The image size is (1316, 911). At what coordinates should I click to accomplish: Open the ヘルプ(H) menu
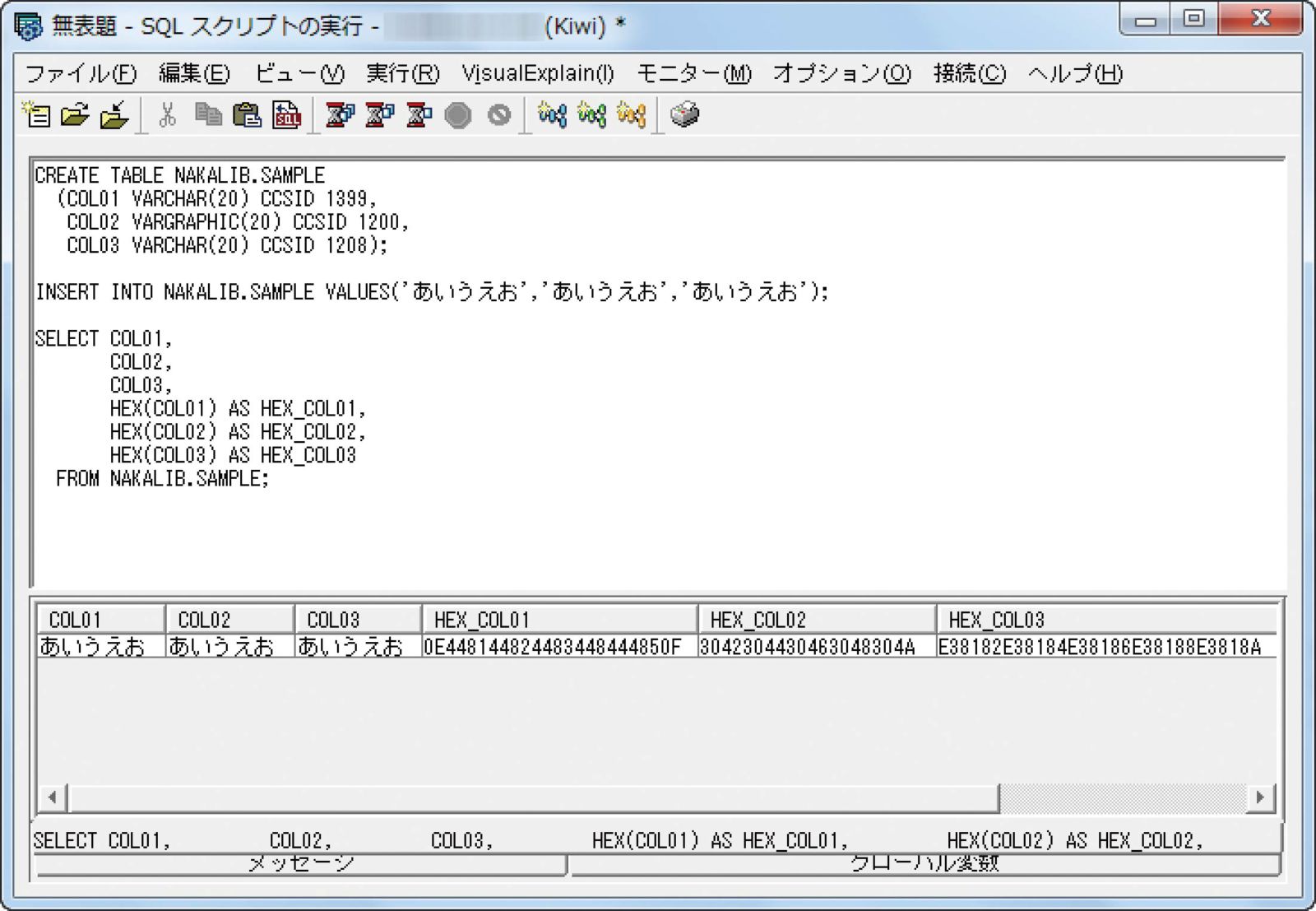[1075, 74]
